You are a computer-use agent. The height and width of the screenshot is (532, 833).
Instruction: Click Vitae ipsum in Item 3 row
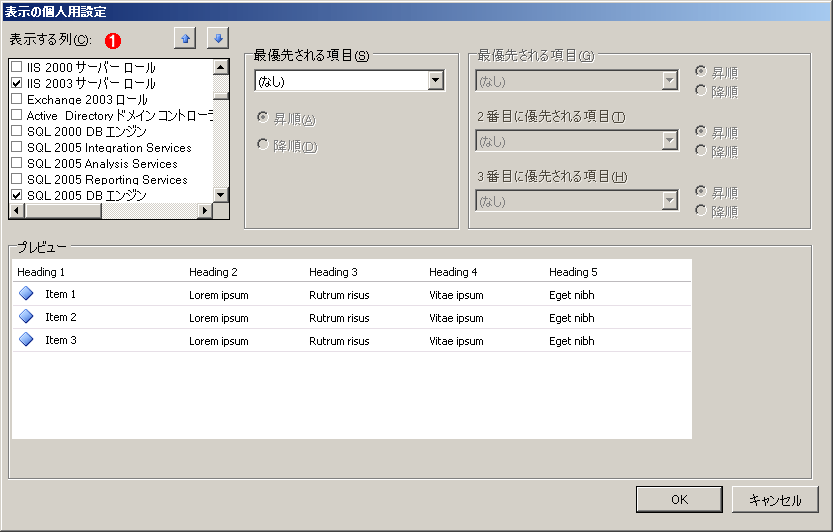coord(456,341)
